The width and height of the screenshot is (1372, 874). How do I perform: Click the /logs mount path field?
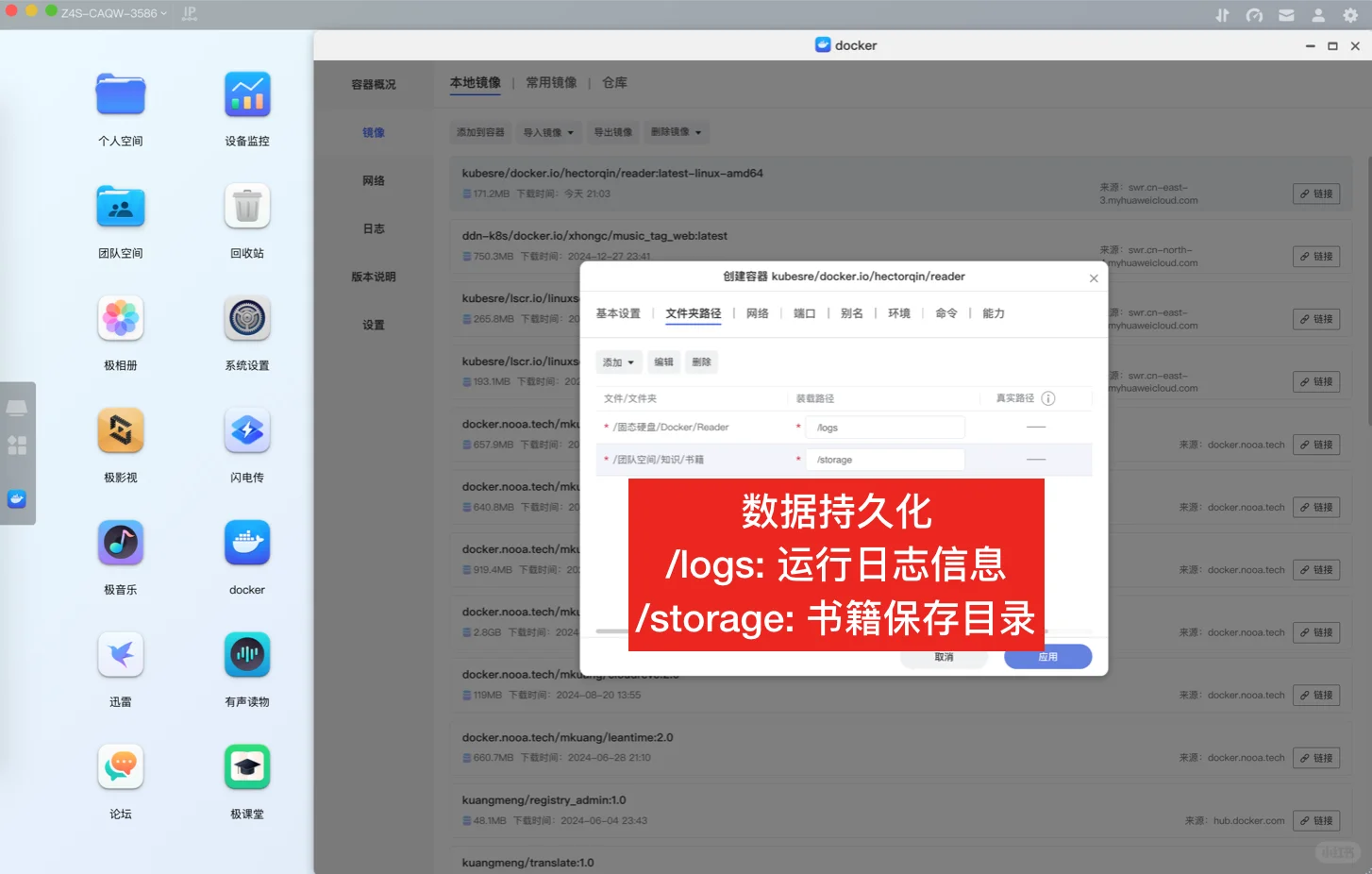click(885, 428)
